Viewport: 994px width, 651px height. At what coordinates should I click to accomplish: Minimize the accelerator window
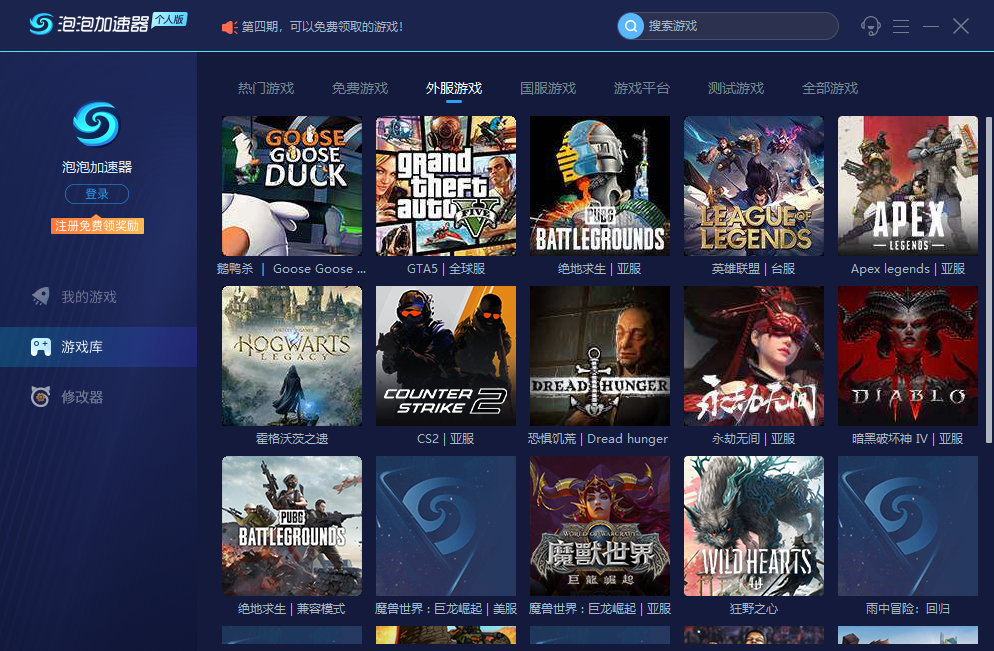pos(931,26)
